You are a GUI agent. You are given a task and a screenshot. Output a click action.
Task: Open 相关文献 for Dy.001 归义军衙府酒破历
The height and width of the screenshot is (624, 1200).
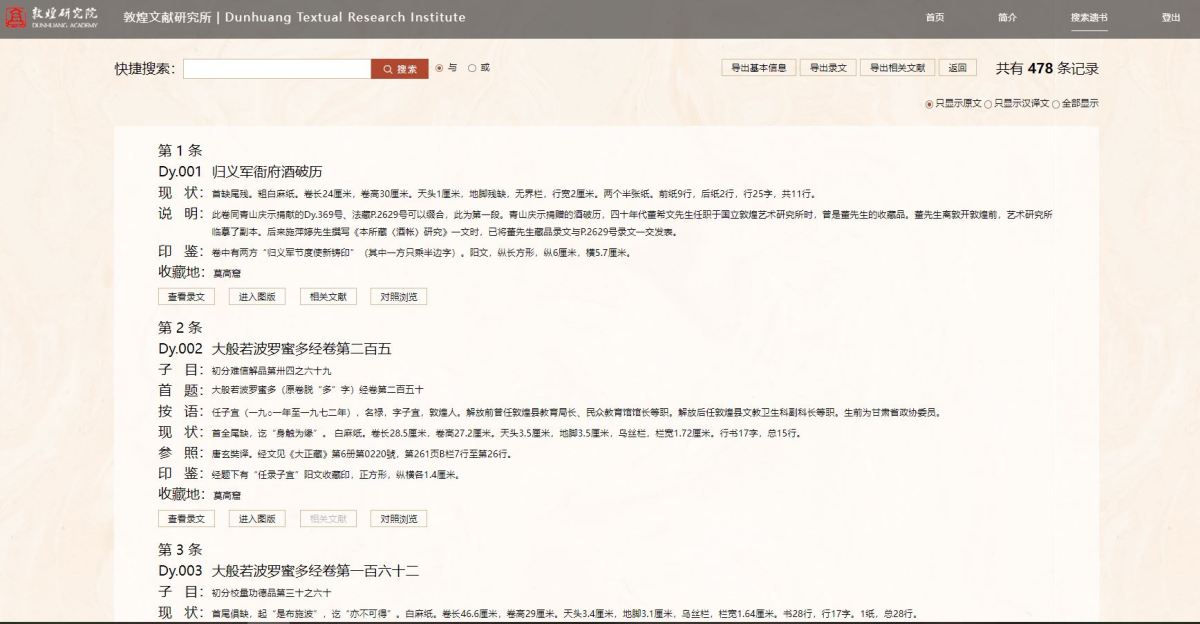pyautogui.click(x=328, y=297)
